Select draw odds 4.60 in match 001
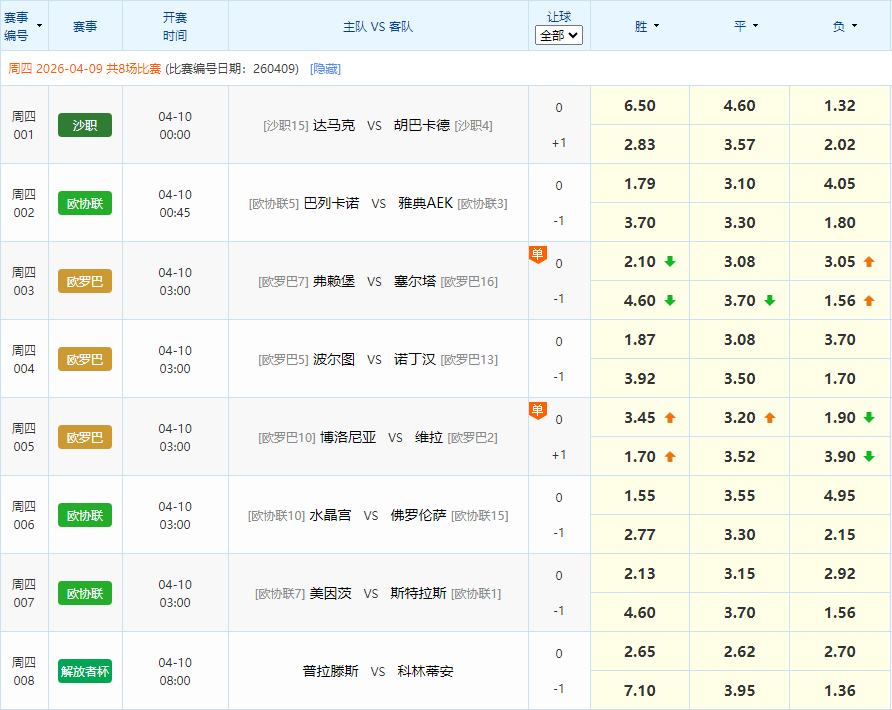Image resolution: width=892 pixels, height=710 pixels. tap(740, 106)
